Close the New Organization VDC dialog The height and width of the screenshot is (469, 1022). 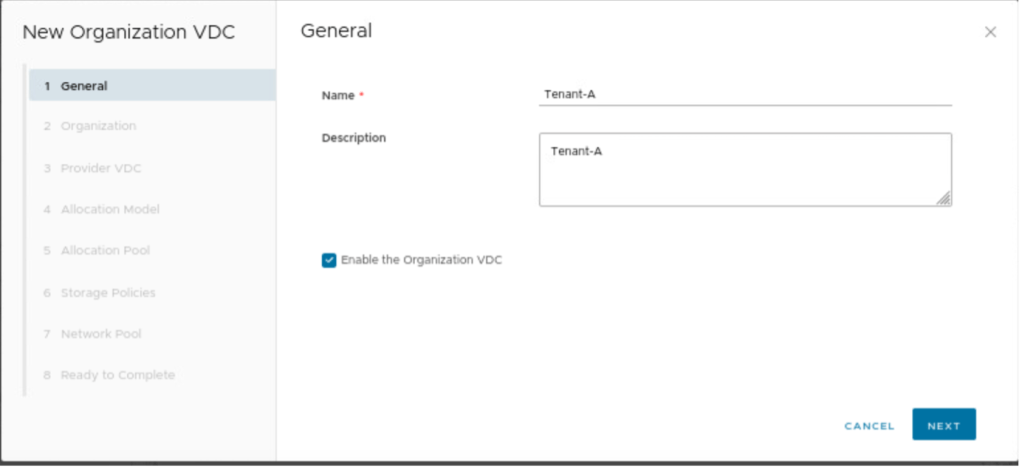point(990,32)
